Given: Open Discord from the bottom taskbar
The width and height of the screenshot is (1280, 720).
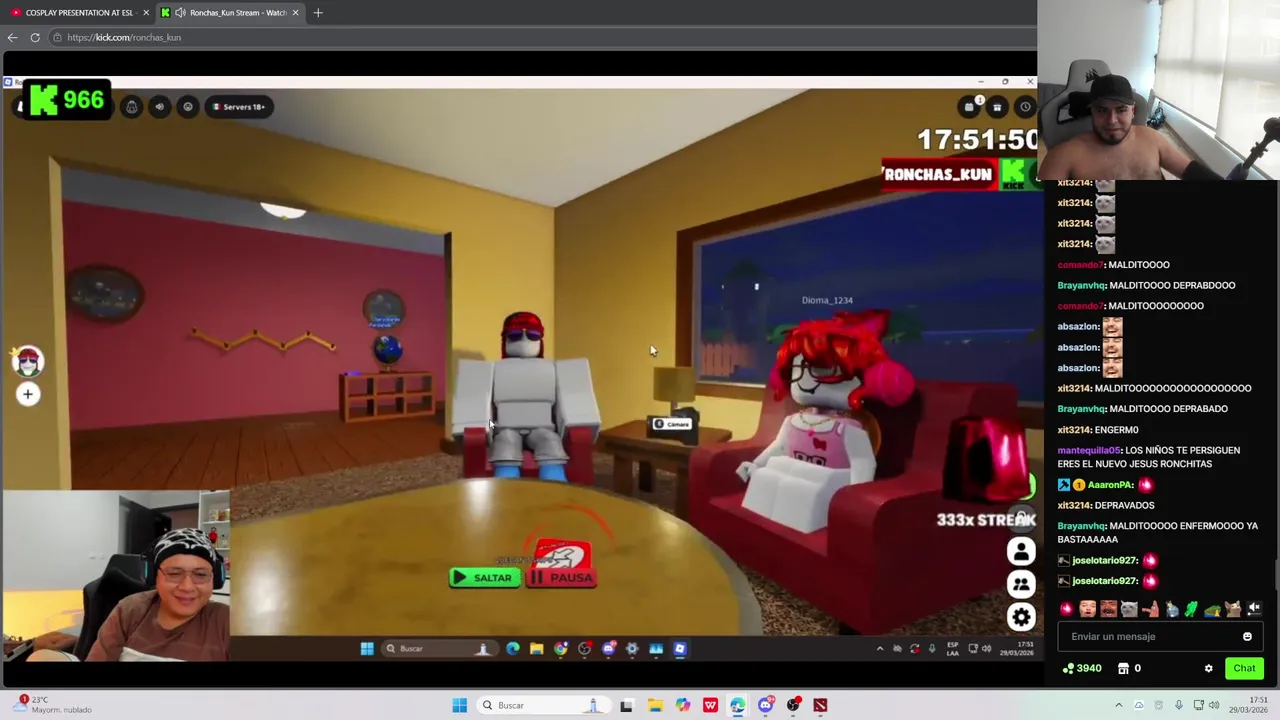Looking at the screenshot, I should click(x=765, y=705).
